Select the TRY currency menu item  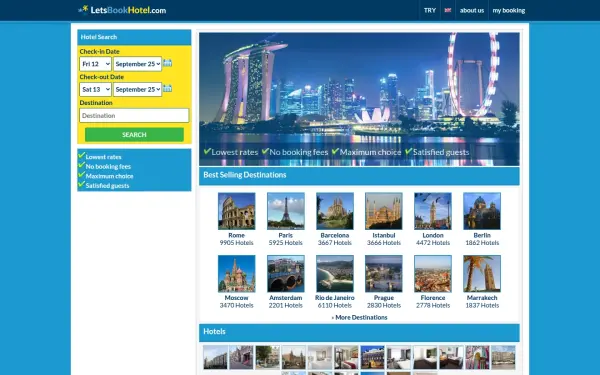pos(430,10)
